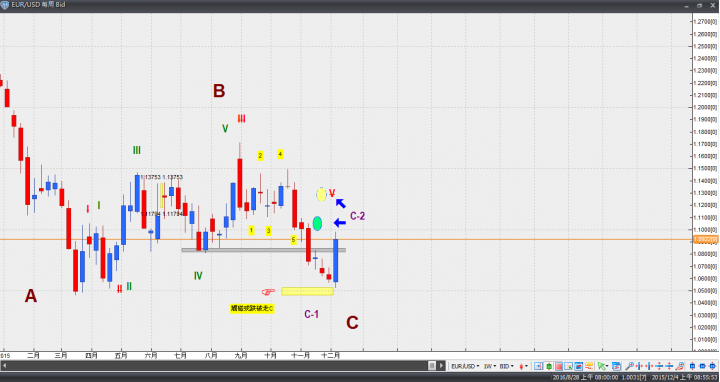Image resolution: width=720 pixels, height=382 pixels.
Task: Select the magnifier zoom tool
Action: [x=630, y=366]
